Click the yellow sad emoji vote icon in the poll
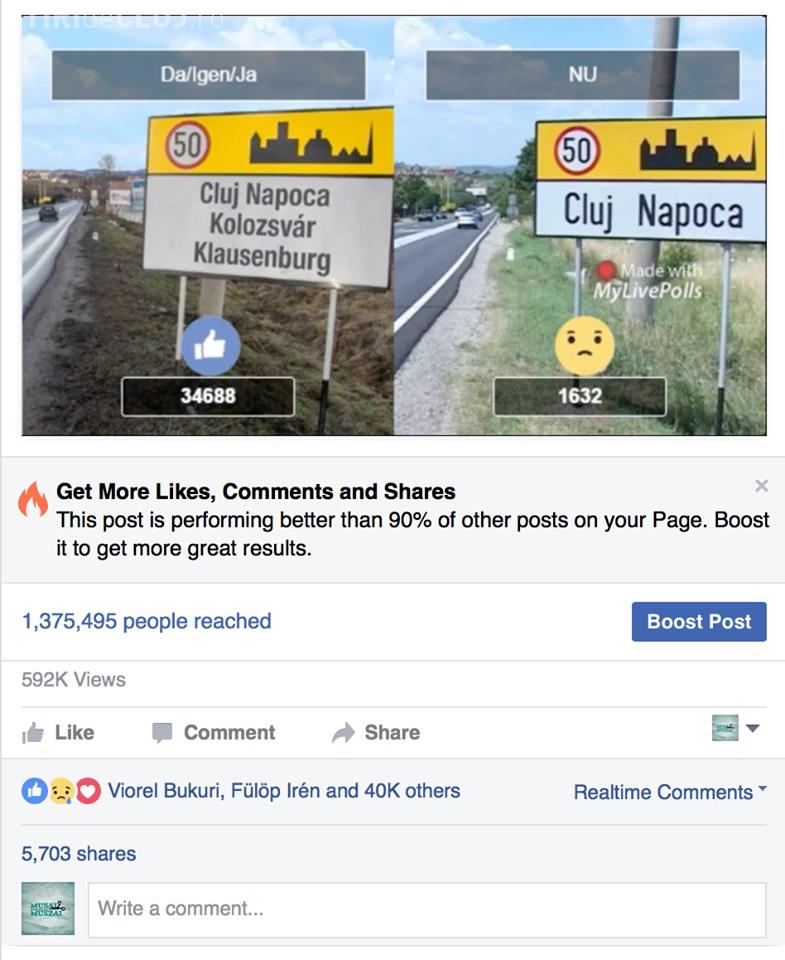 point(584,345)
